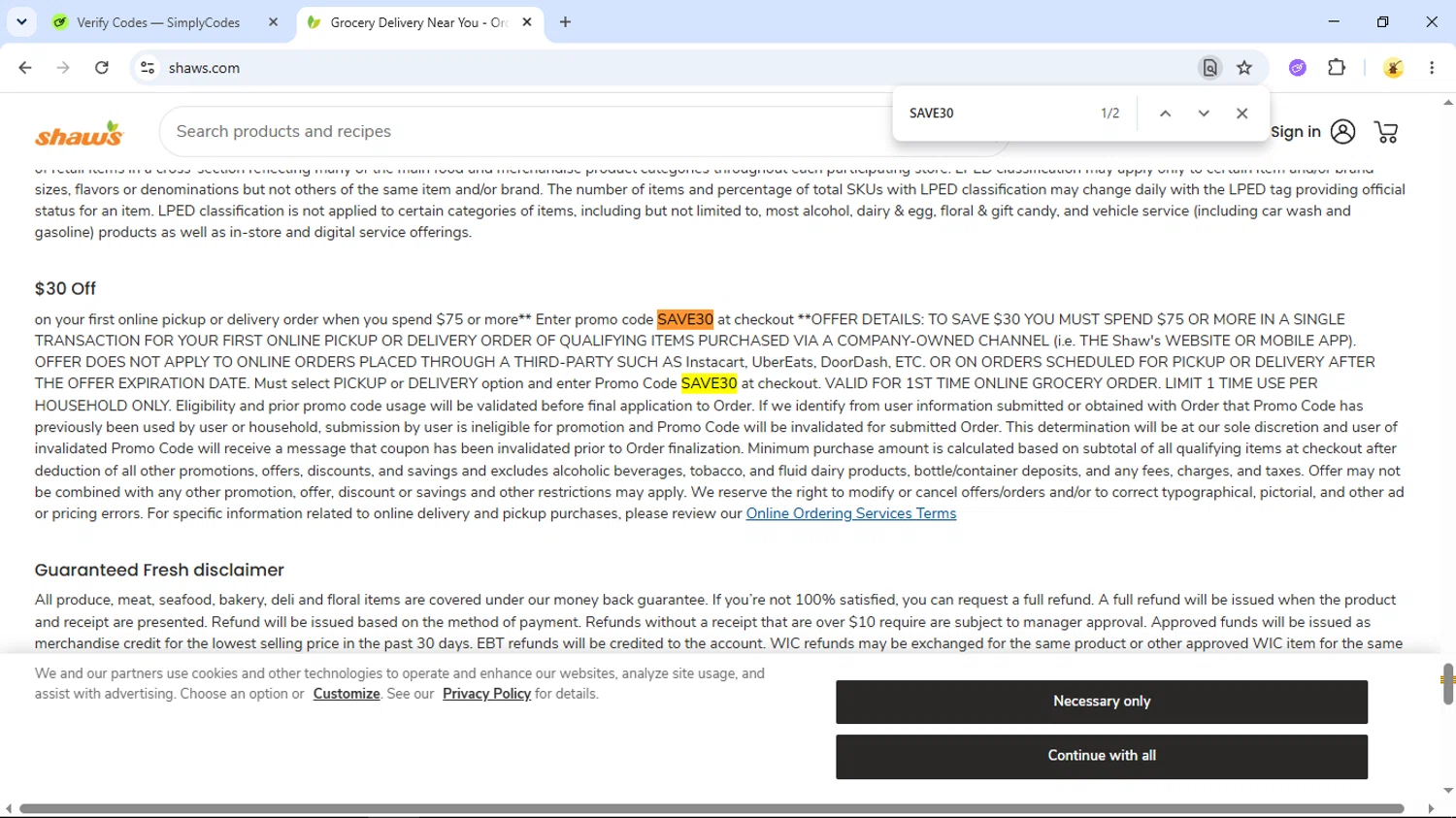Go back to the previous page

pyautogui.click(x=25, y=68)
